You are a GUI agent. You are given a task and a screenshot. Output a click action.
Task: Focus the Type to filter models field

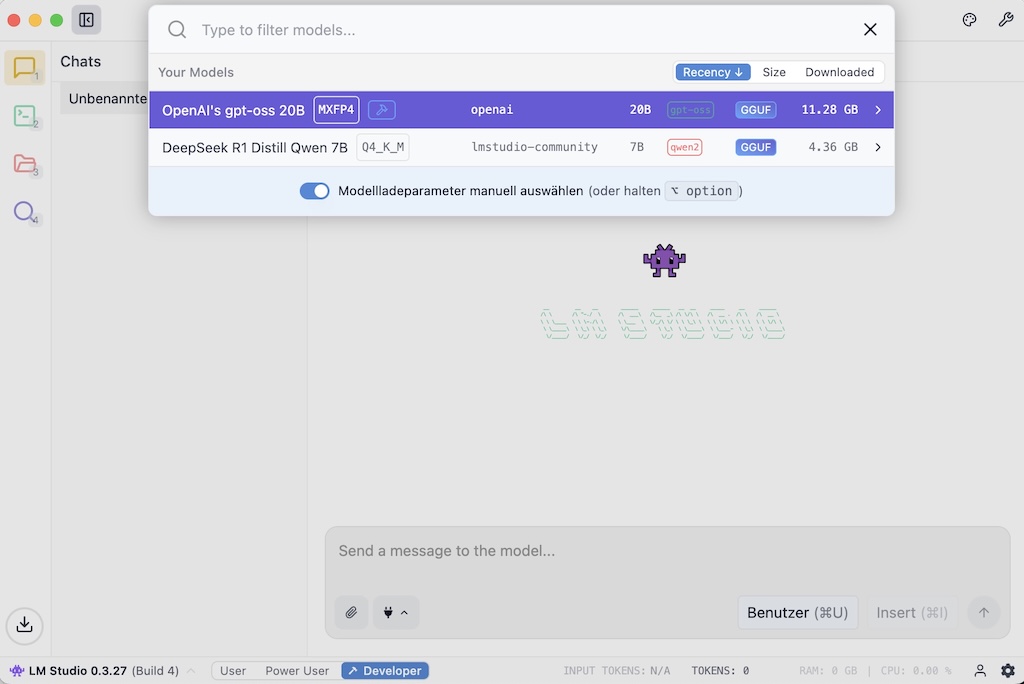coord(522,30)
